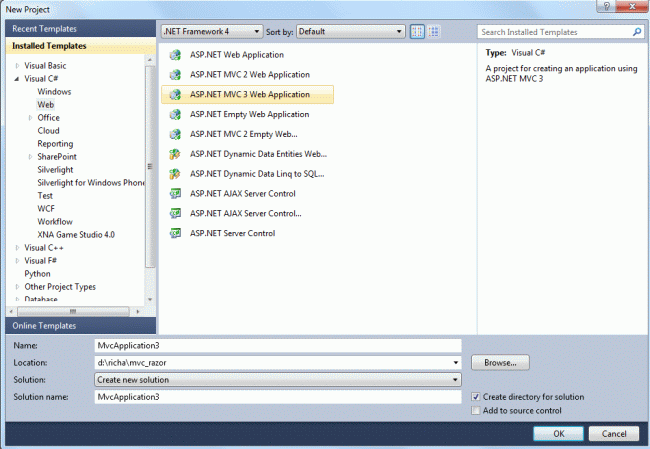This screenshot has height=449, width=650.
Task: Select the Workflow category
Action: click(x=55, y=222)
